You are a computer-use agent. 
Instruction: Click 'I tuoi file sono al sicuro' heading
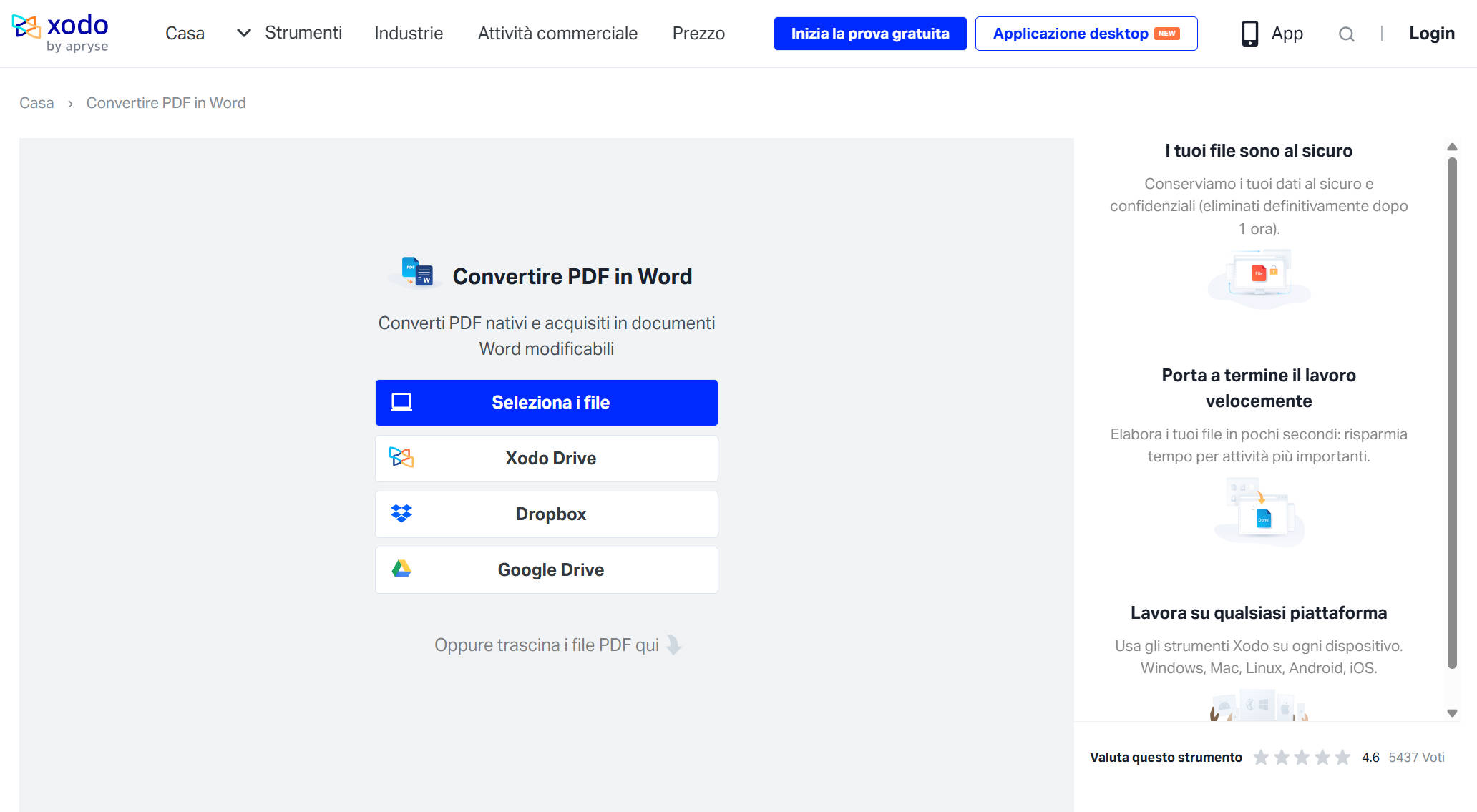1259,151
